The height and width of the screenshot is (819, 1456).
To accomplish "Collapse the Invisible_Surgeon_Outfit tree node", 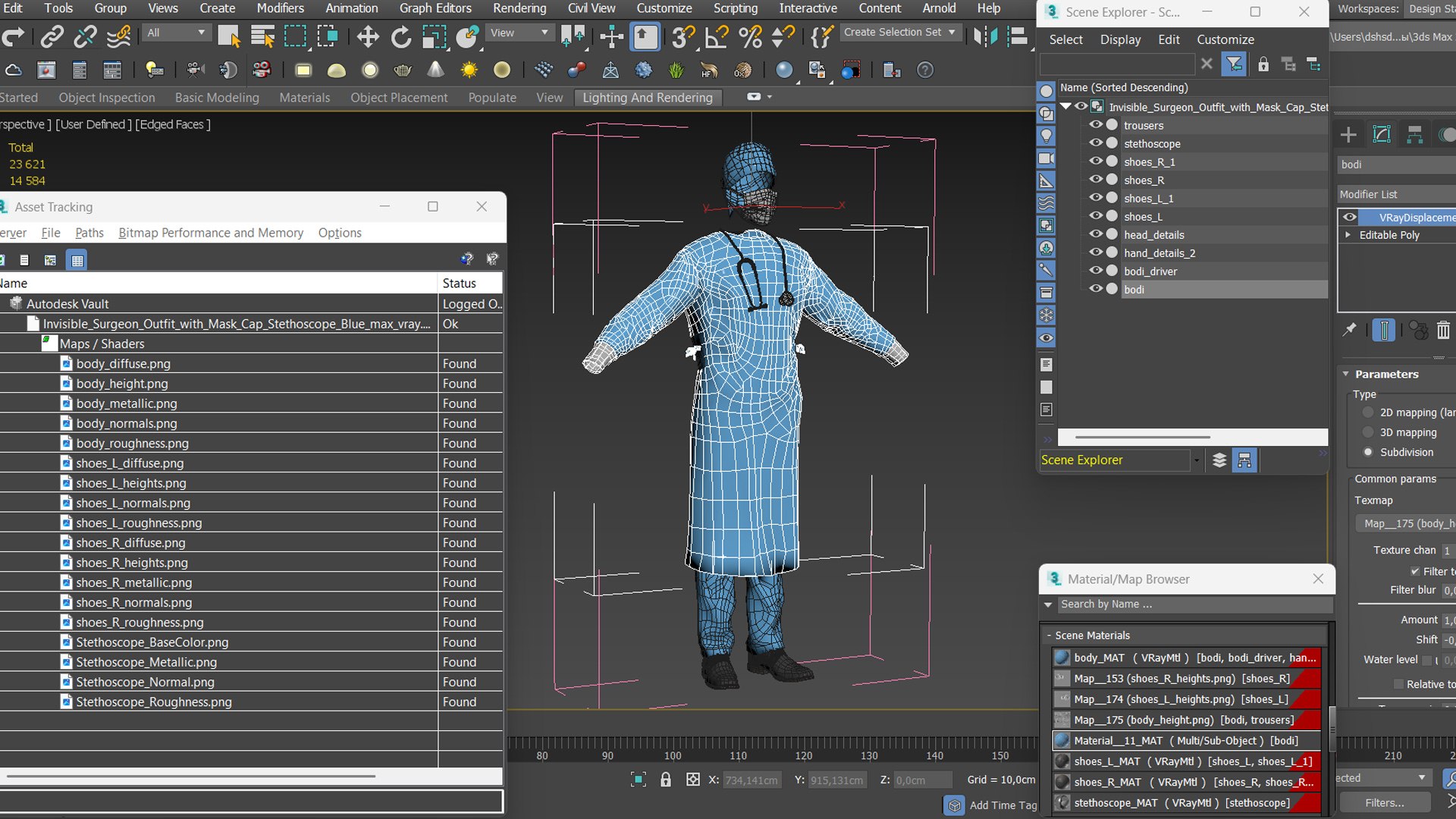I will [x=1066, y=106].
